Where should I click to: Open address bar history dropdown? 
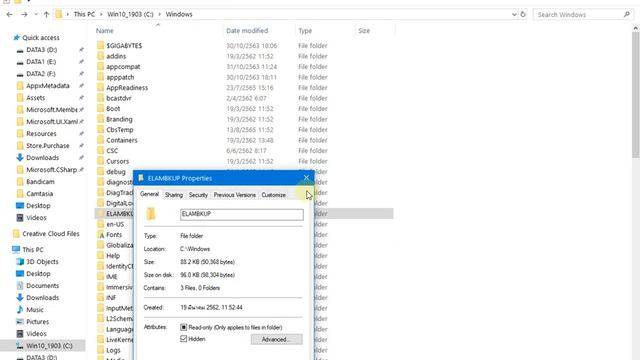click(514, 14)
